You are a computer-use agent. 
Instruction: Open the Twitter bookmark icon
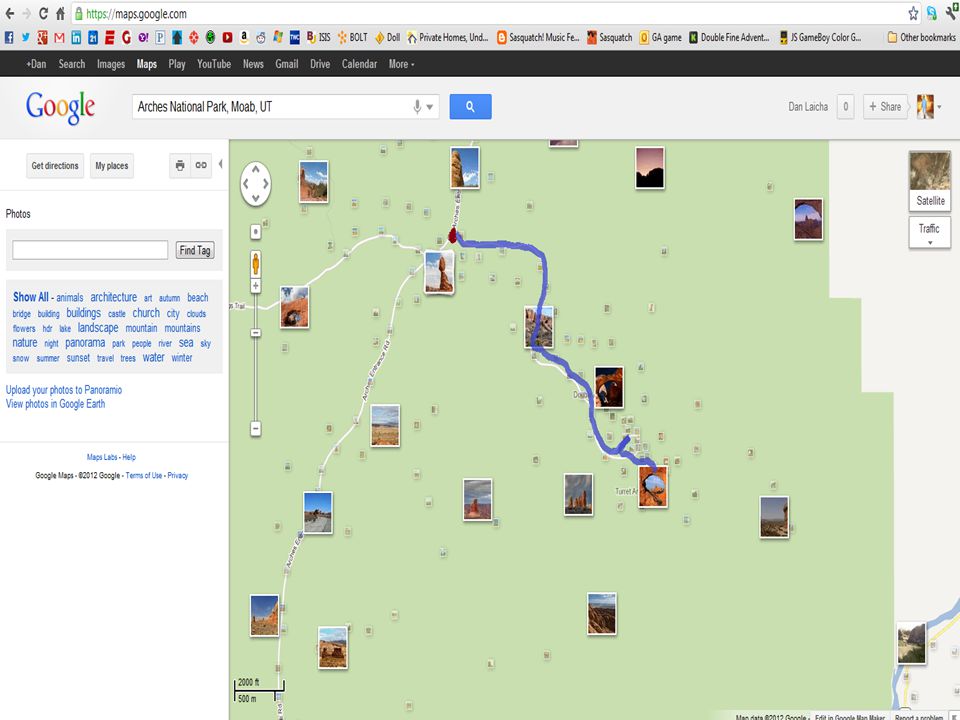tap(26, 37)
